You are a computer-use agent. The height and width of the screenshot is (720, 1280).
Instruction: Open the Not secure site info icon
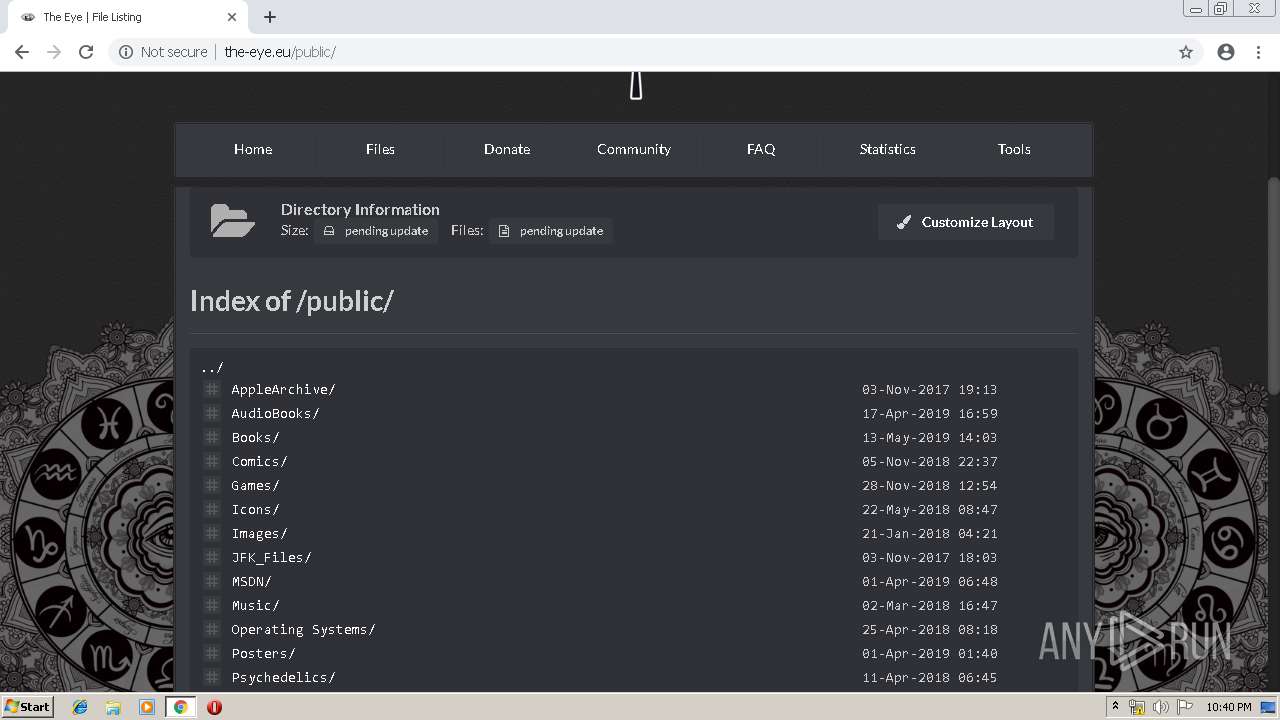click(126, 52)
